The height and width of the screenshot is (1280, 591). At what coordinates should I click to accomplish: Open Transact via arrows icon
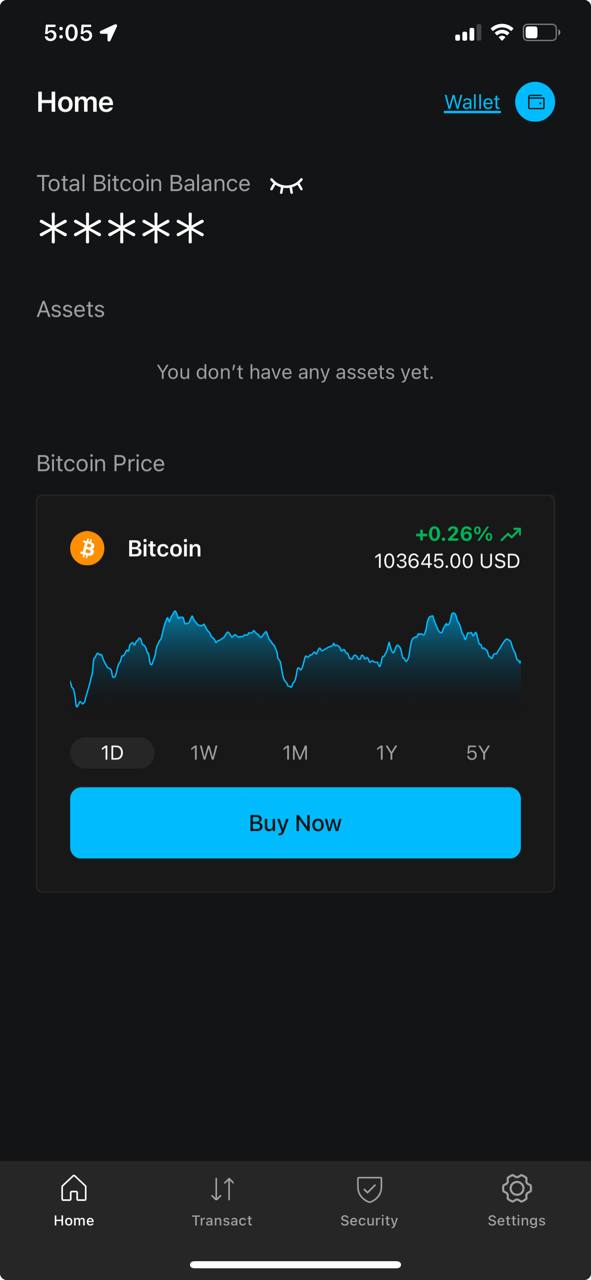click(222, 1188)
